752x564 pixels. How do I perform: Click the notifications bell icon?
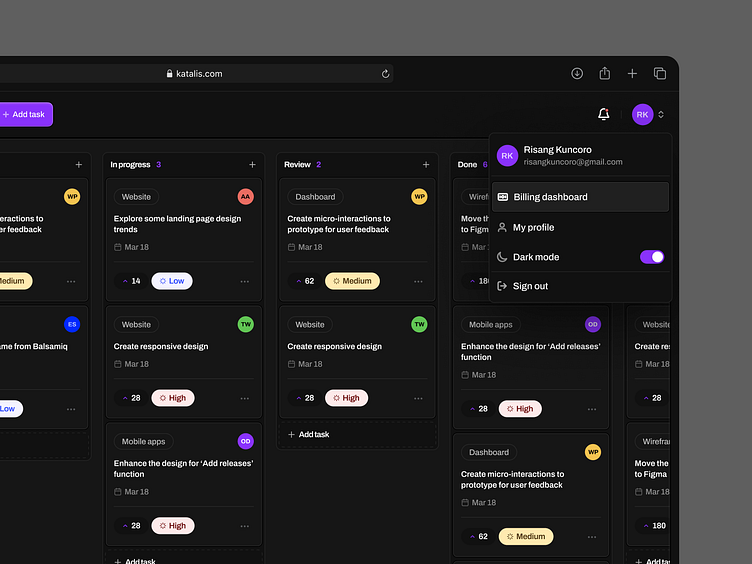tap(603, 114)
